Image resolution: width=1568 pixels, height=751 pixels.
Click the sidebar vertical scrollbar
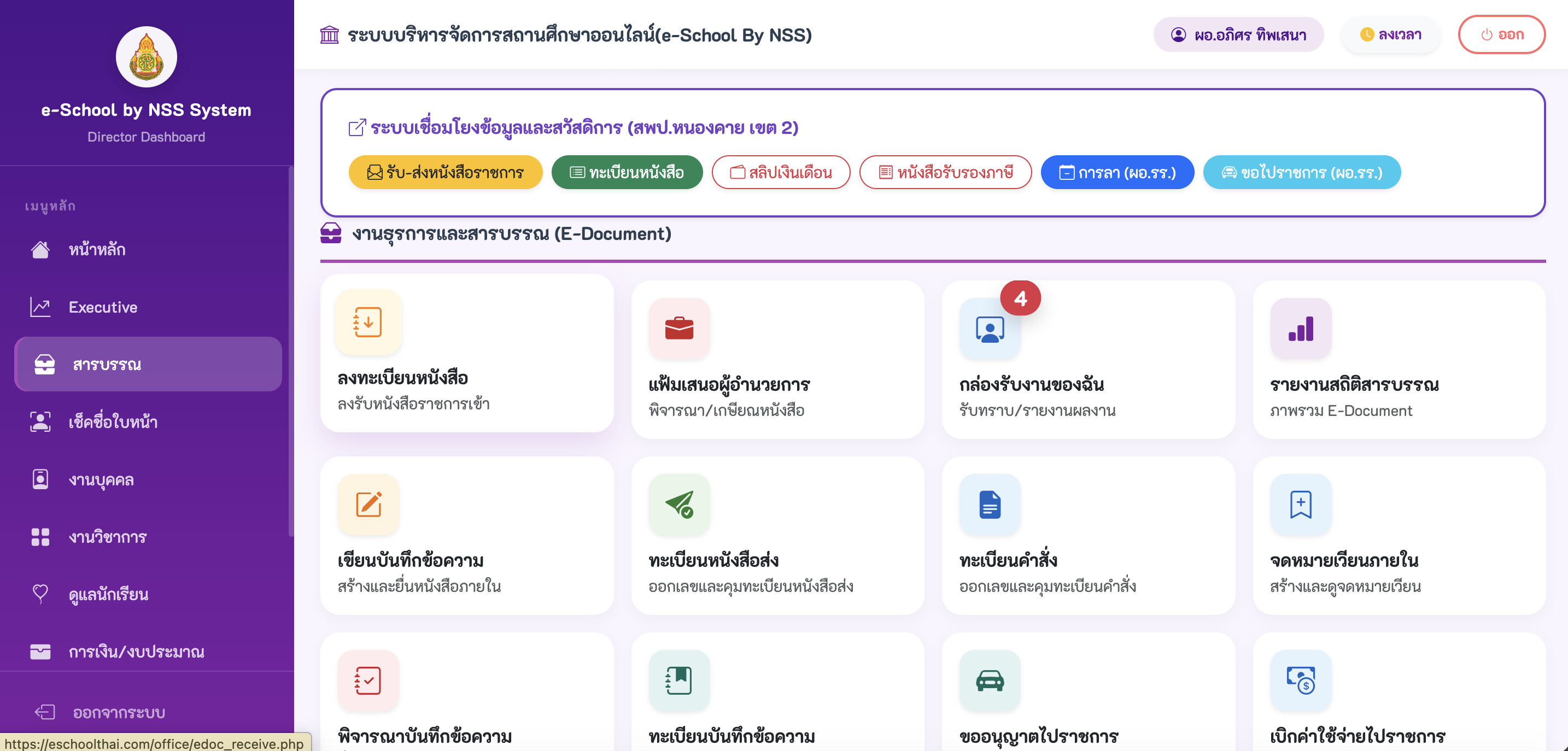point(290,350)
